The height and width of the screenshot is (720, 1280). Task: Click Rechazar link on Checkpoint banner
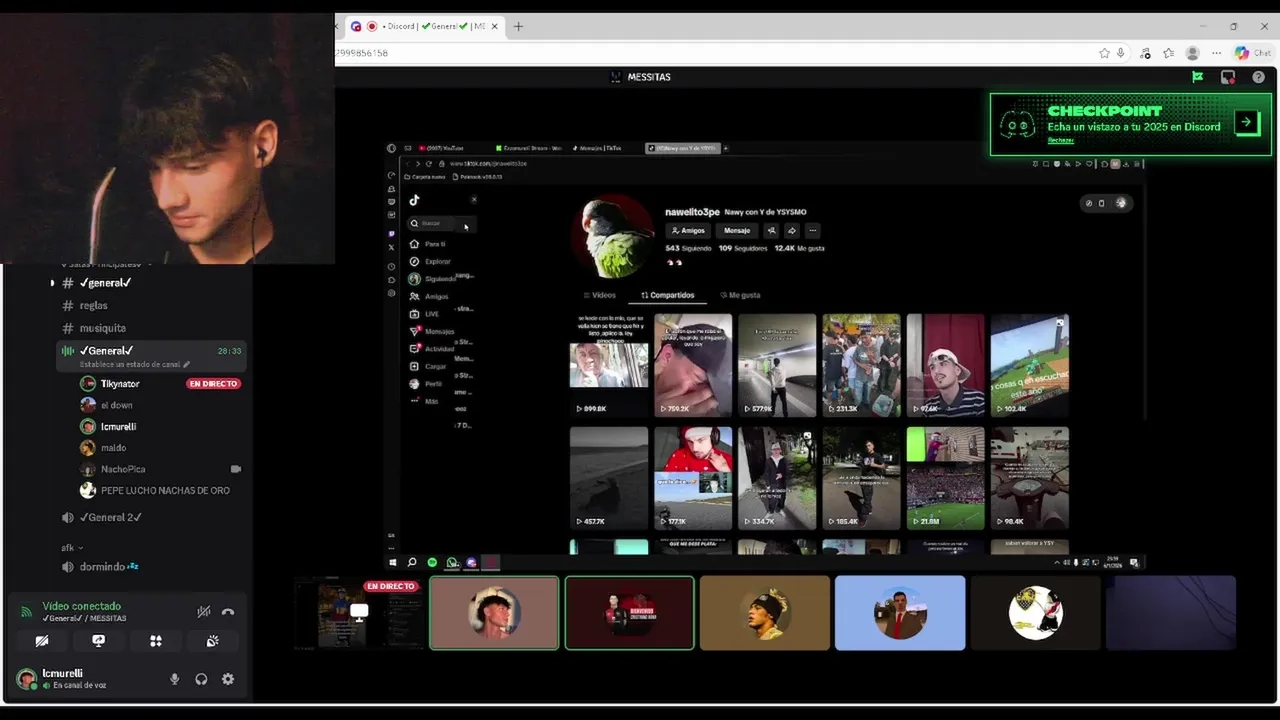point(1061,140)
